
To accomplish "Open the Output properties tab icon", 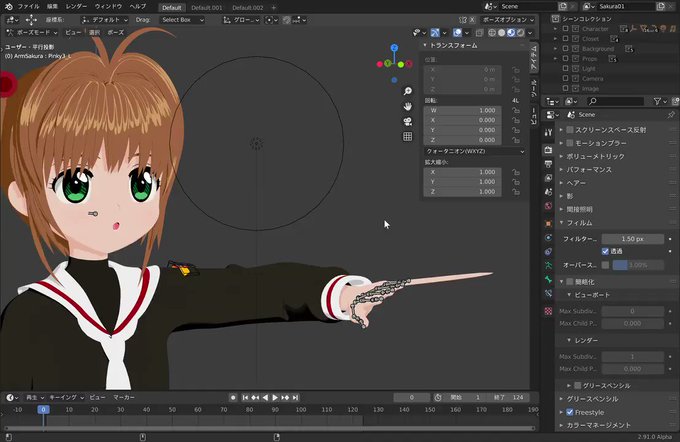I will (548, 164).
